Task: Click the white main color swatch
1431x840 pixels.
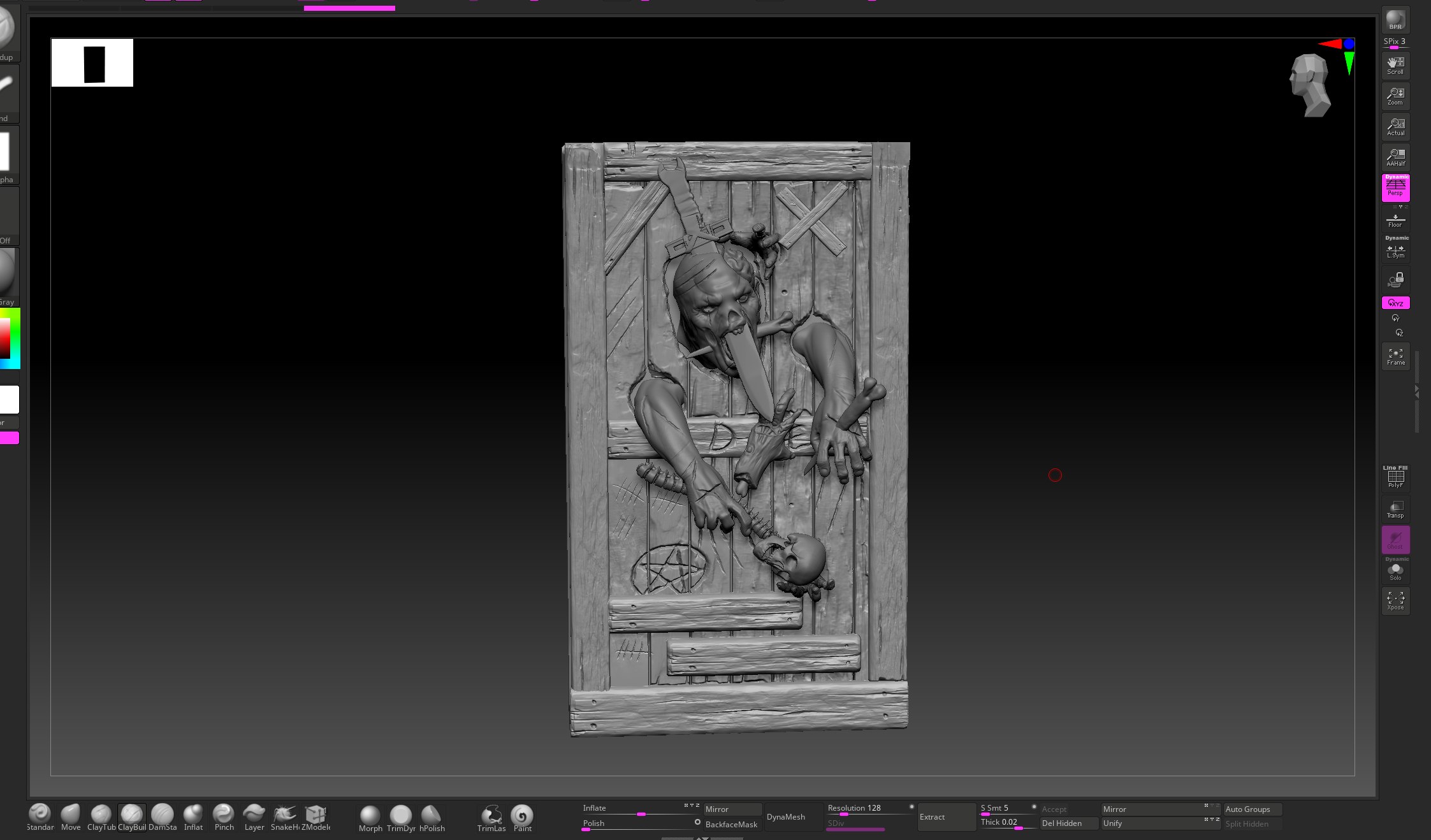Action: point(9,400)
